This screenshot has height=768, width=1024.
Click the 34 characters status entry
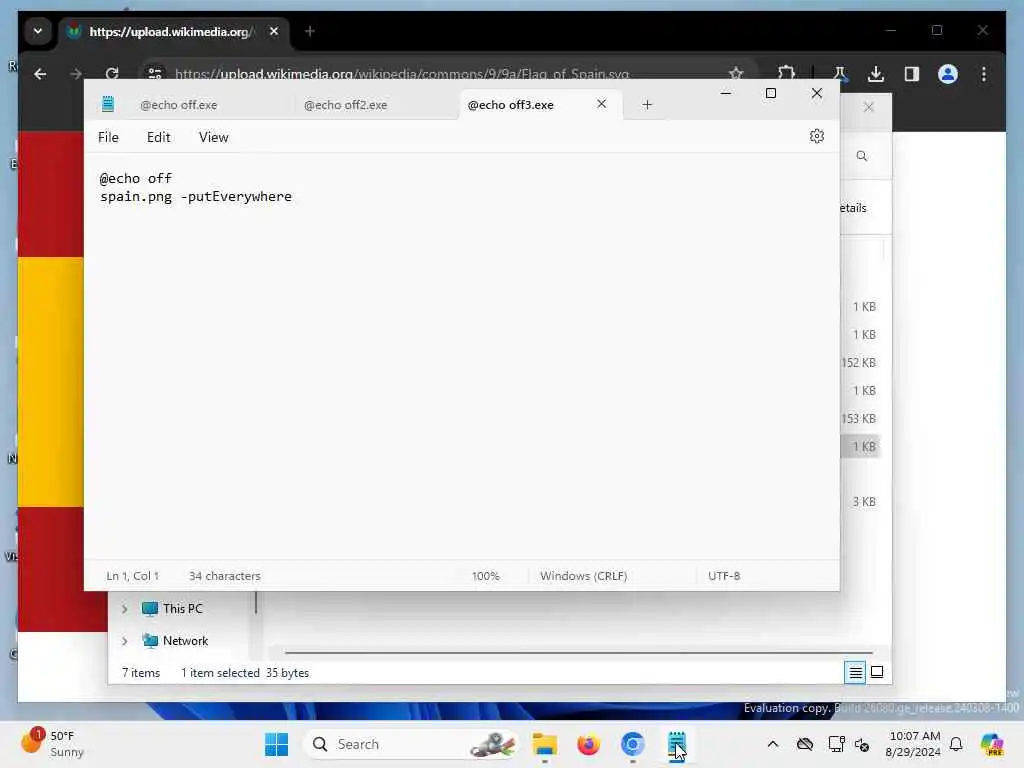[225, 576]
